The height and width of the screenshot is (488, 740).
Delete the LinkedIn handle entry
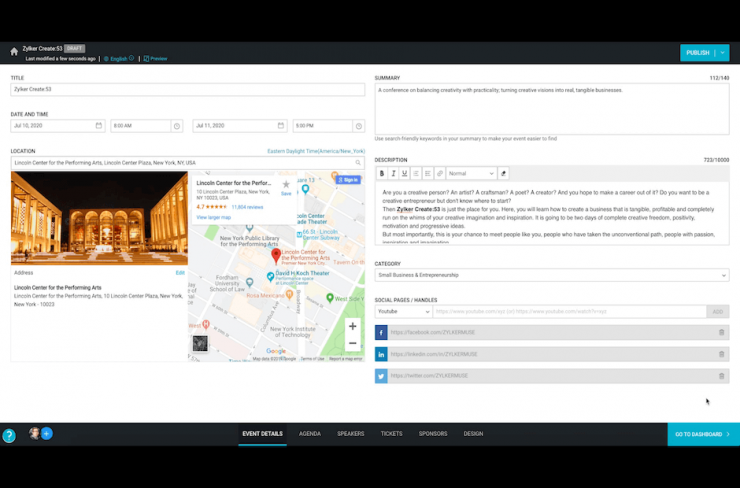pos(722,354)
